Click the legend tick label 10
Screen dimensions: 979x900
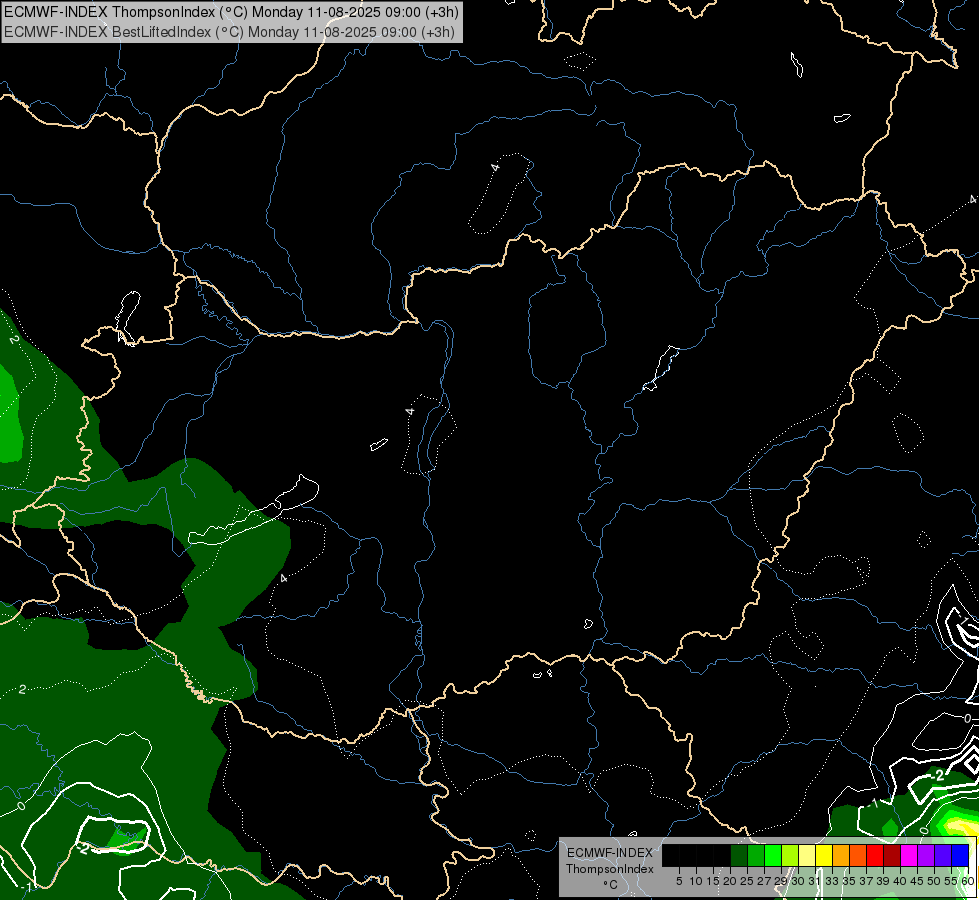tap(696, 881)
